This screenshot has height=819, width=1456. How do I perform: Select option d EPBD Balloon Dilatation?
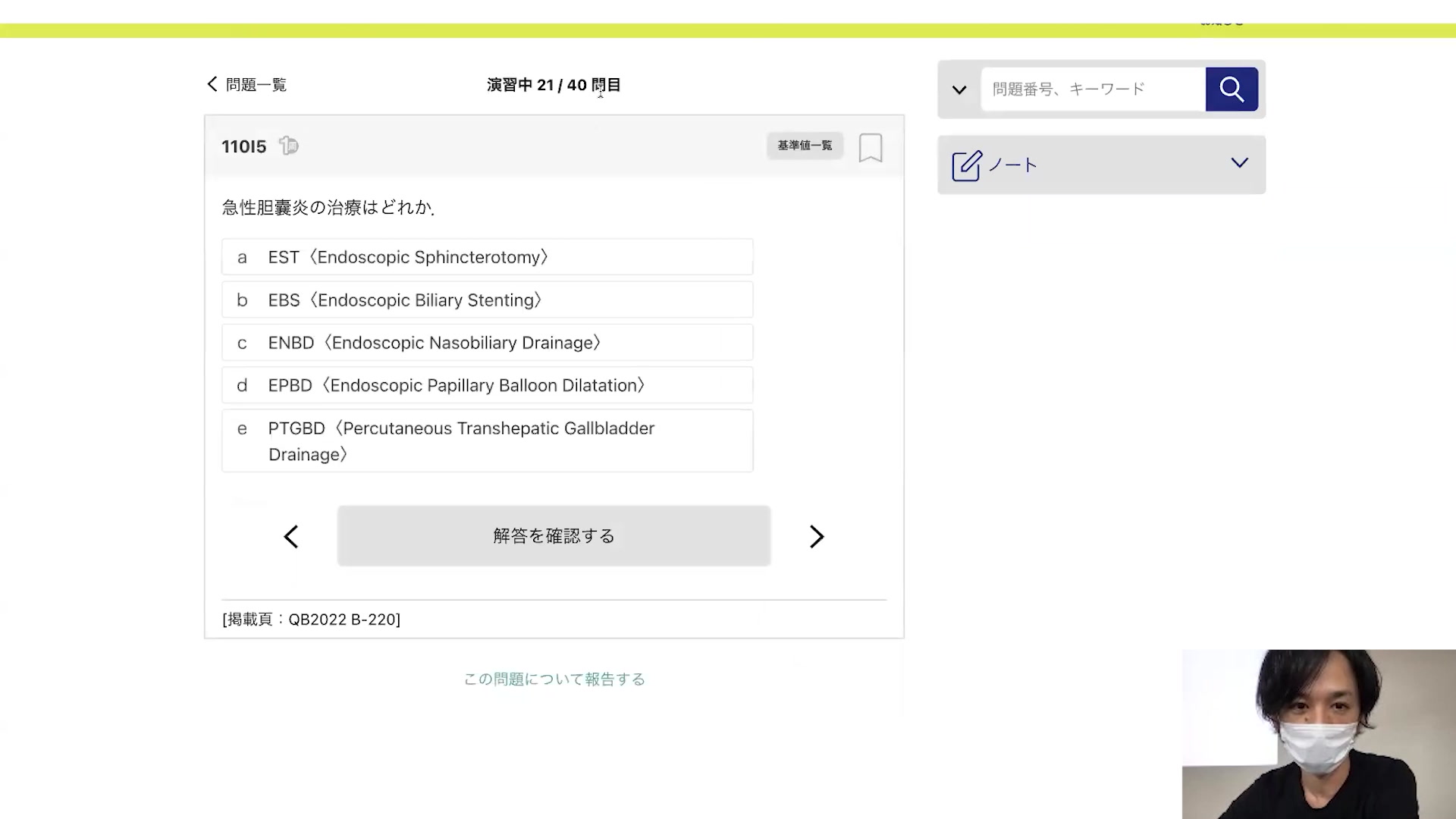pyautogui.click(x=487, y=385)
